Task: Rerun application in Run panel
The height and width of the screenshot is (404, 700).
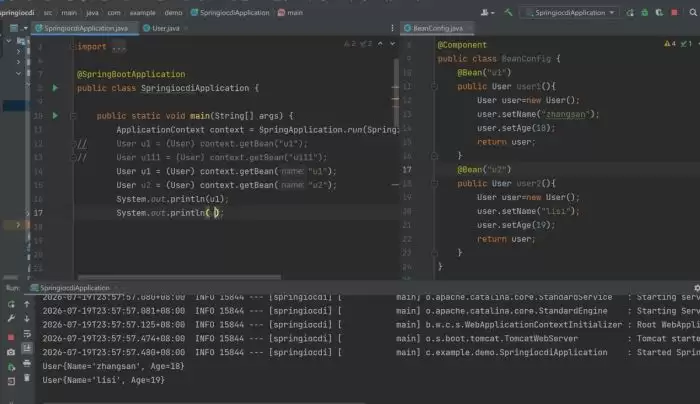Action: pos(11,304)
